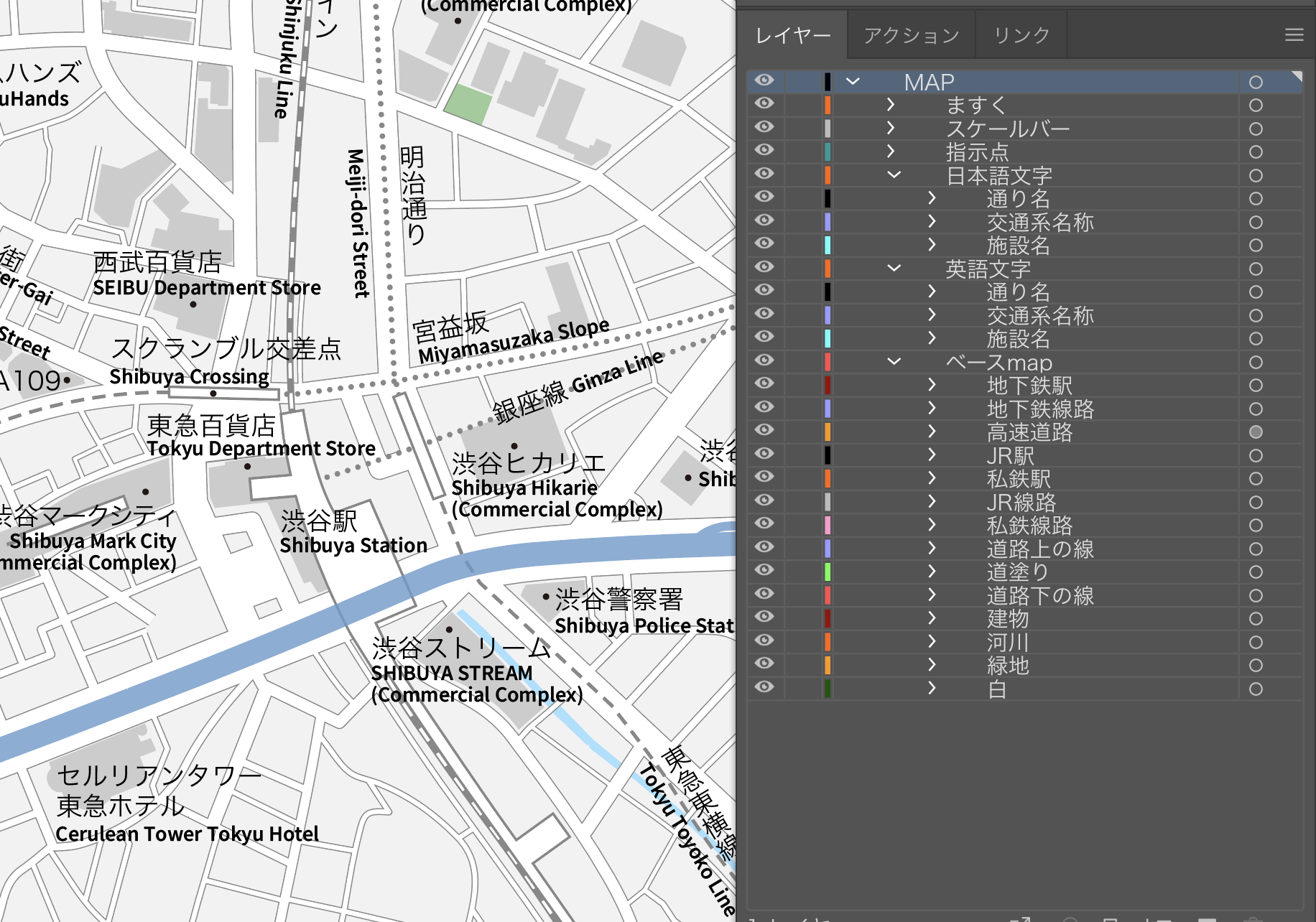Click target circle of ベースmap layer

pos(1256,362)
